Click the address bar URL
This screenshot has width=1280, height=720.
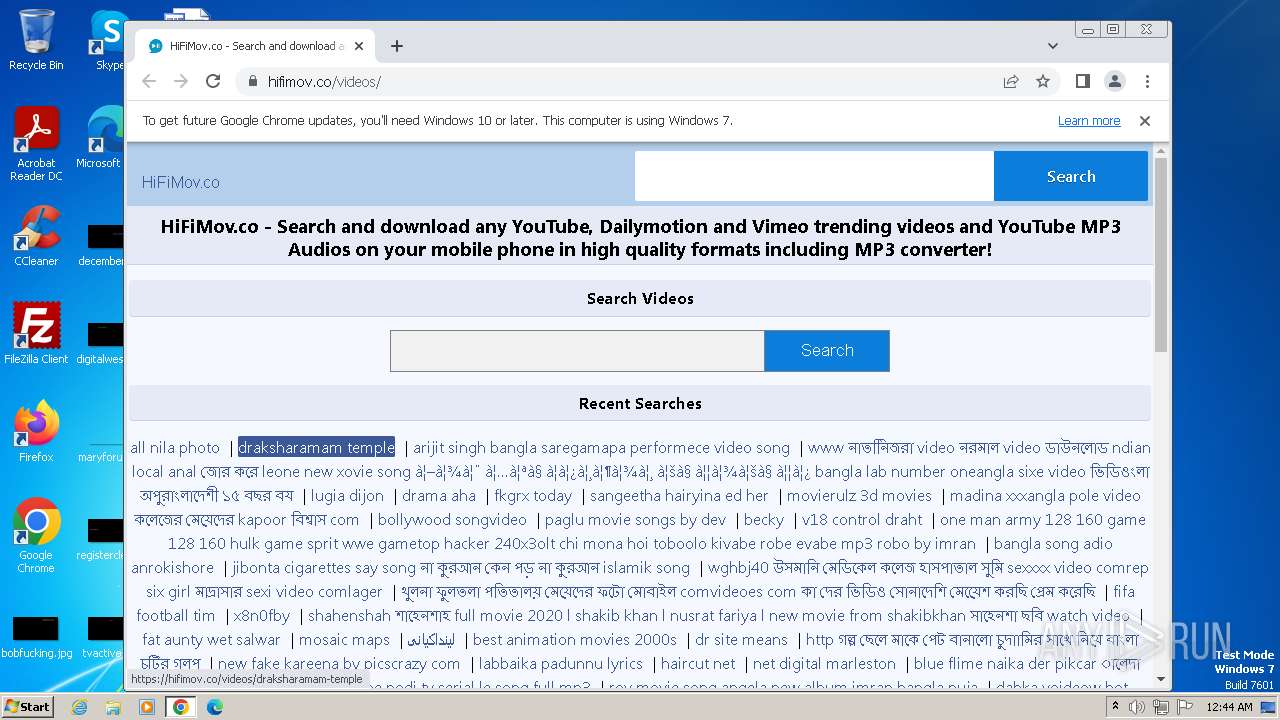click(324, 82)
